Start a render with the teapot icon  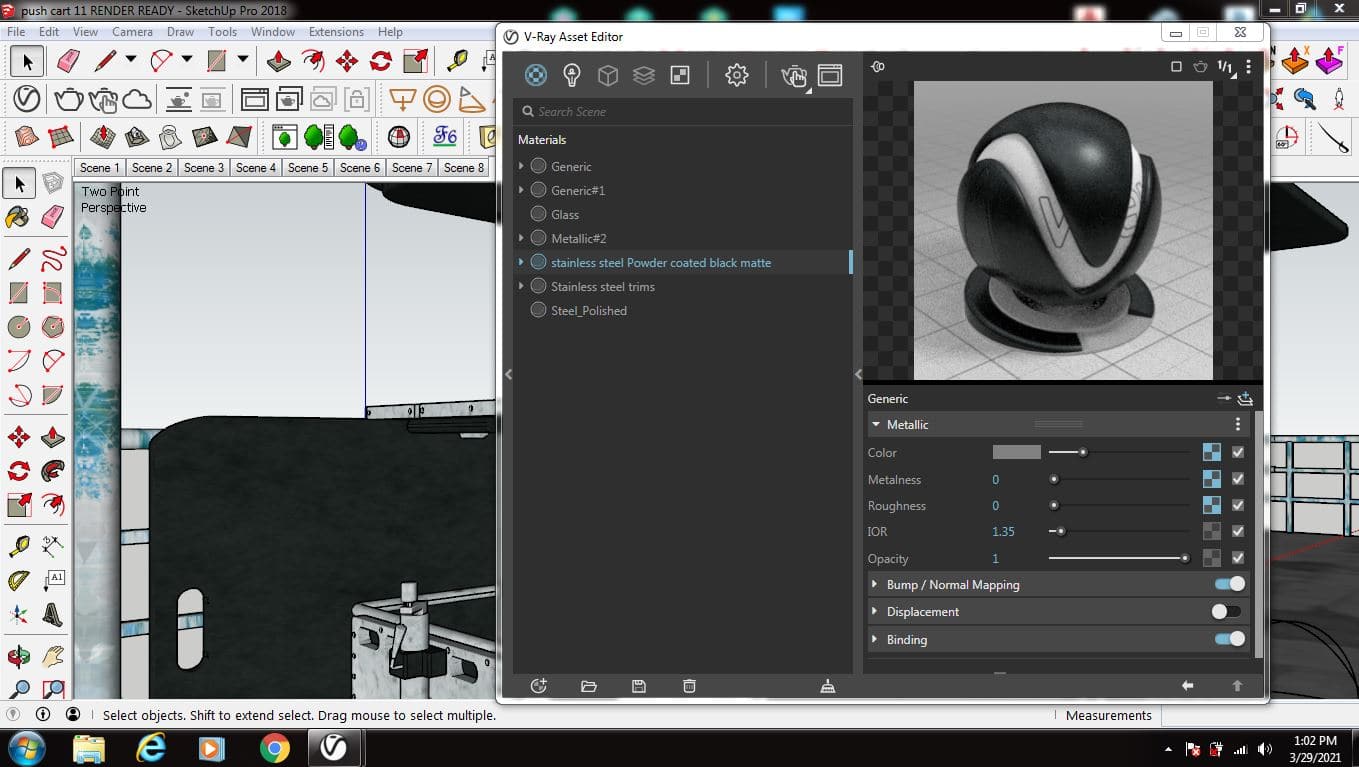(x=69, y=99)
